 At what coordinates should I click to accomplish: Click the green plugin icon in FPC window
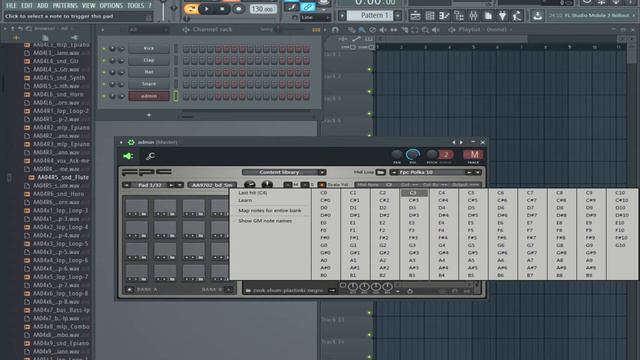tap(128, 156)
